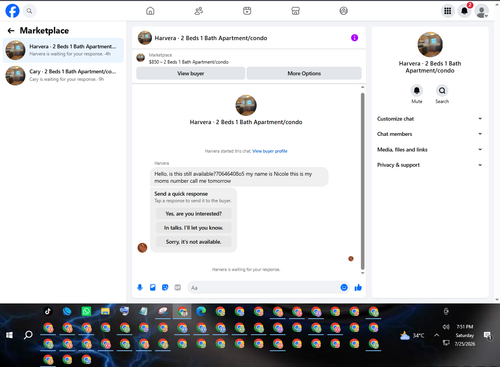Open Windows taskbar search magnifier

tap(28, 335)
